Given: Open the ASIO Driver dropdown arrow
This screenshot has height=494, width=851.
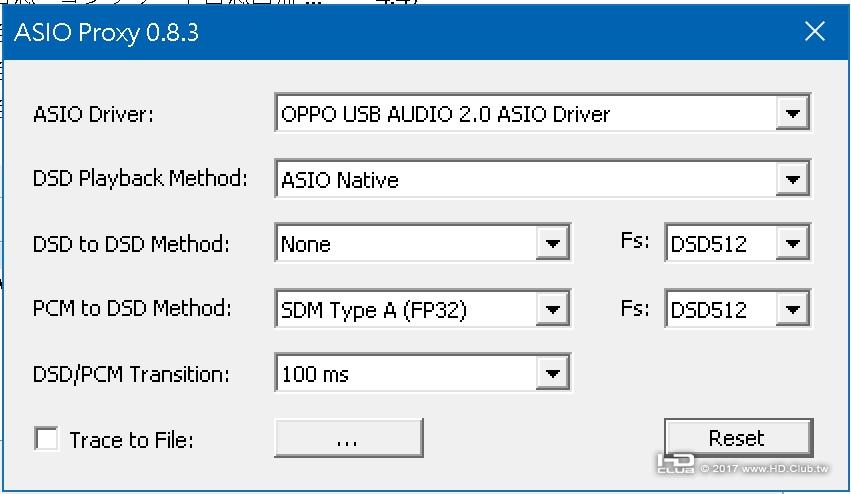Looking at the screenshot, I should 792,113.
